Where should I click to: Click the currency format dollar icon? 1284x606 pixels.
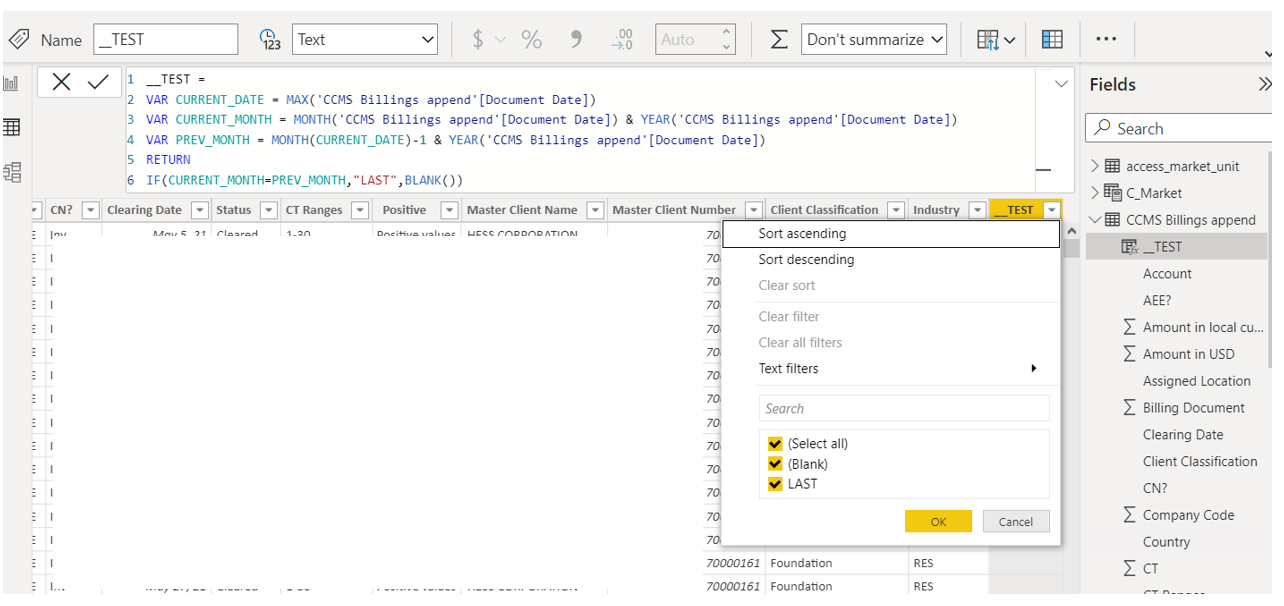click(478, 39)
